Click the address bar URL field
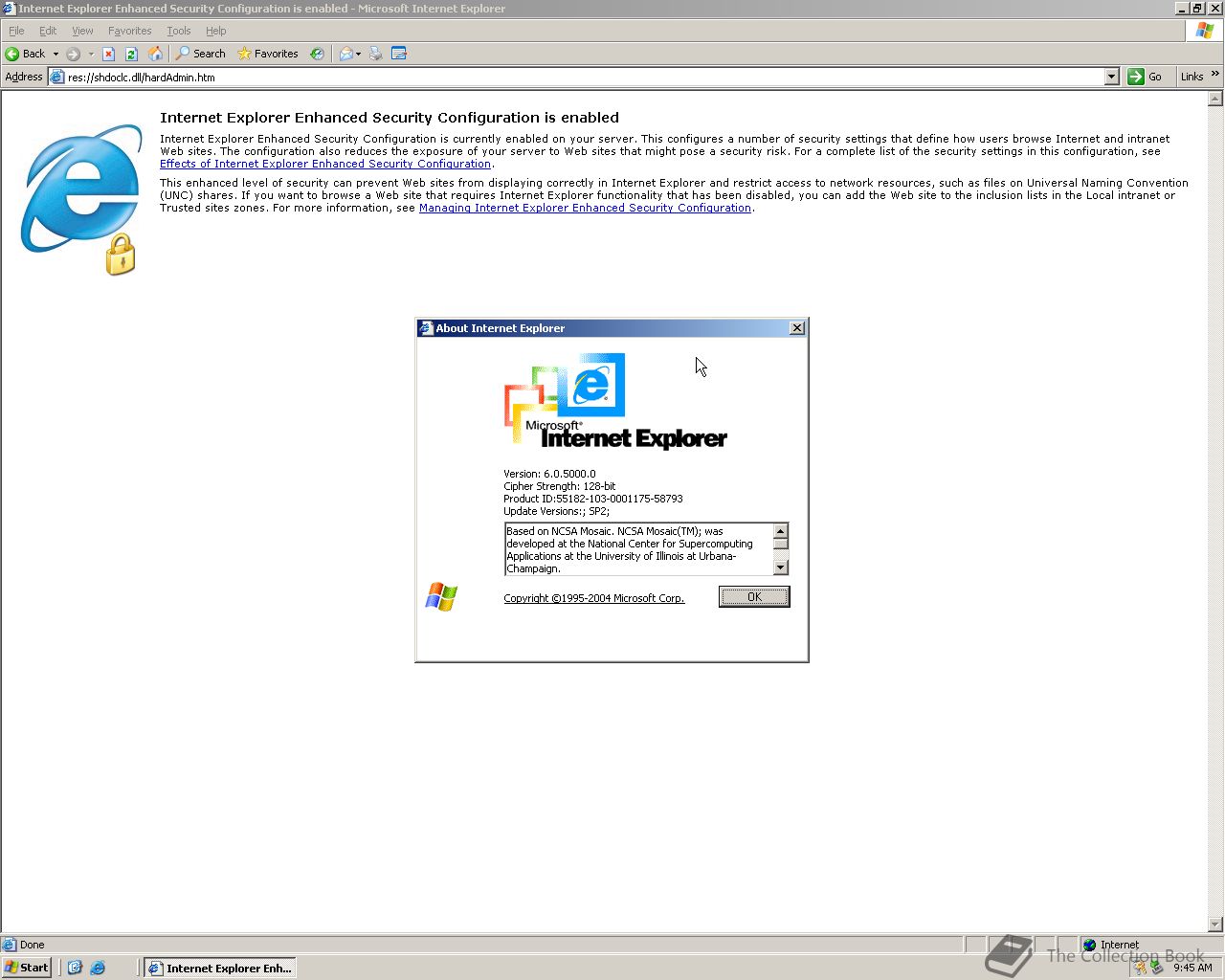This screenshot has width=1225, height=980. pos(584,77)
